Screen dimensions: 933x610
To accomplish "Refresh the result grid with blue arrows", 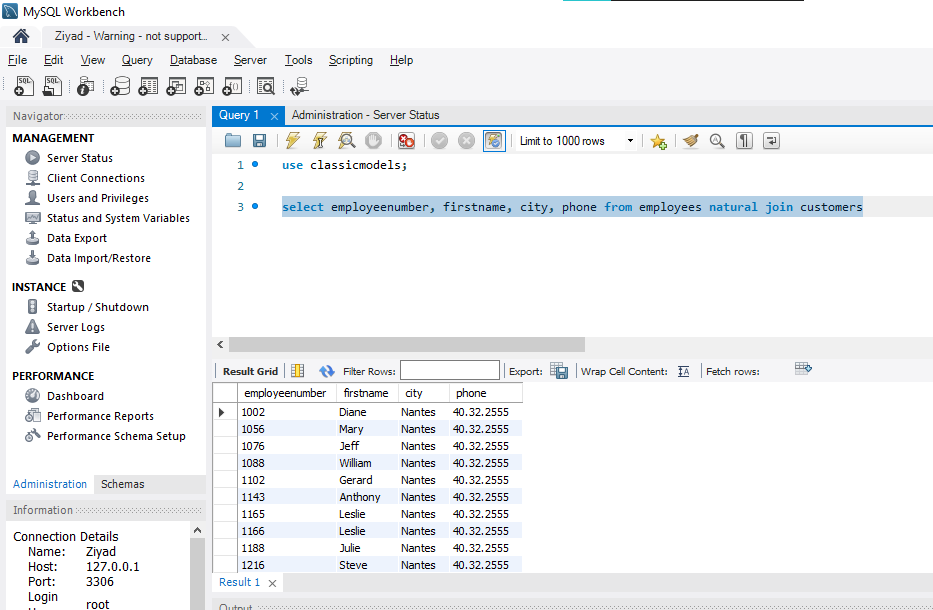I will pyautogui.click(x=327, y=371).
